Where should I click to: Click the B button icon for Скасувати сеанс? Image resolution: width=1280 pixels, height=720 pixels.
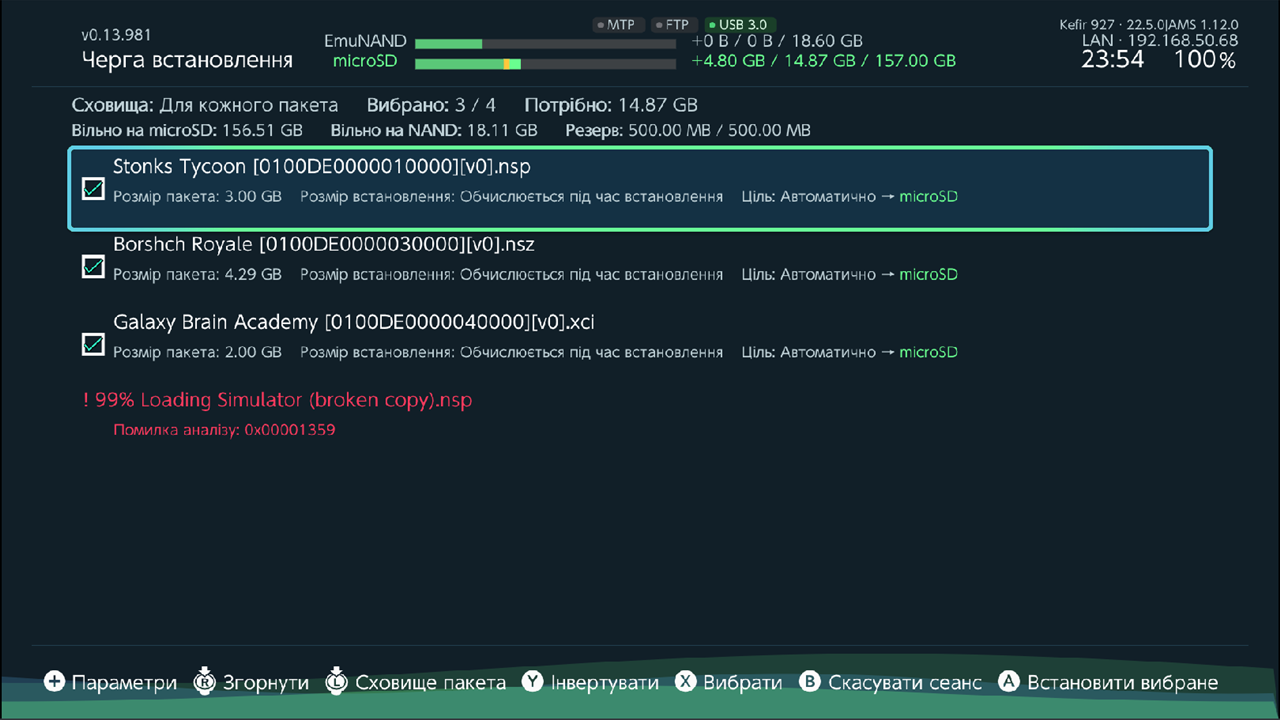pyautogui.click(x=811, y=682)
